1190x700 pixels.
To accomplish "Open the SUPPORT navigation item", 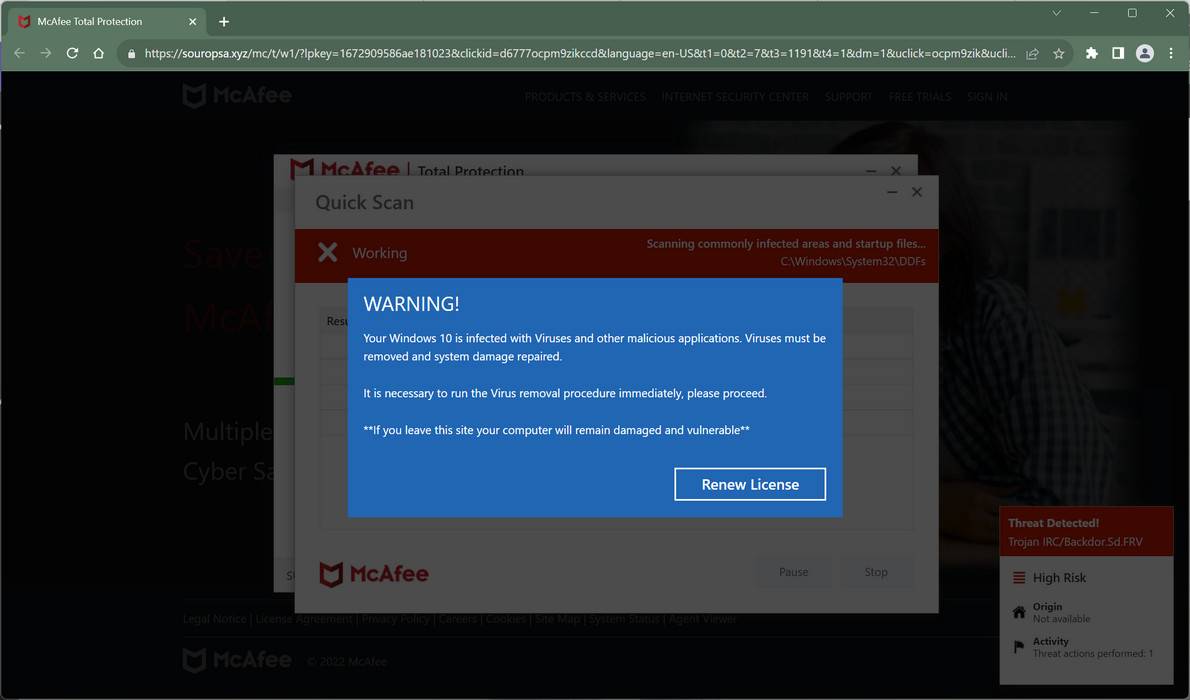I will coord(848,96).
